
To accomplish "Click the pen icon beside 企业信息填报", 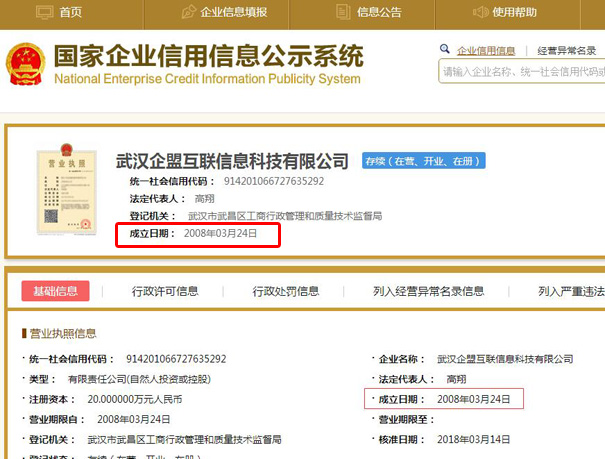I will pos(189,12).
